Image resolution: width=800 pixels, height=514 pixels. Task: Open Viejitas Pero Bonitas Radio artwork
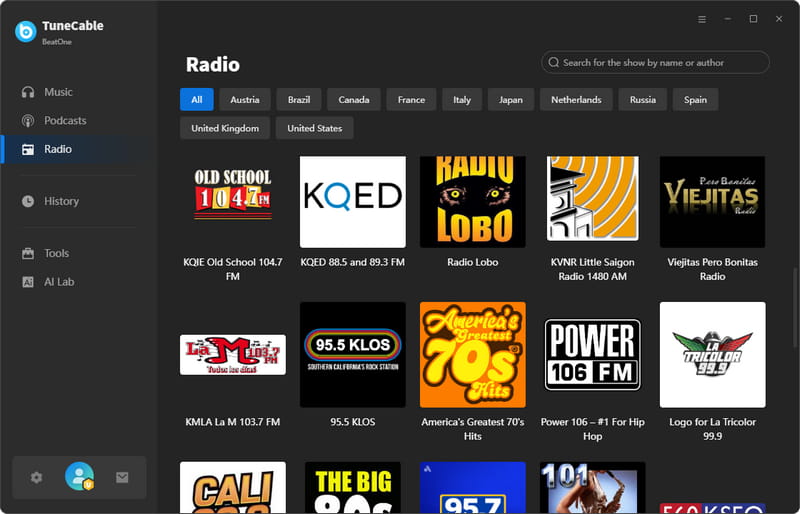(x=712, y=202)
